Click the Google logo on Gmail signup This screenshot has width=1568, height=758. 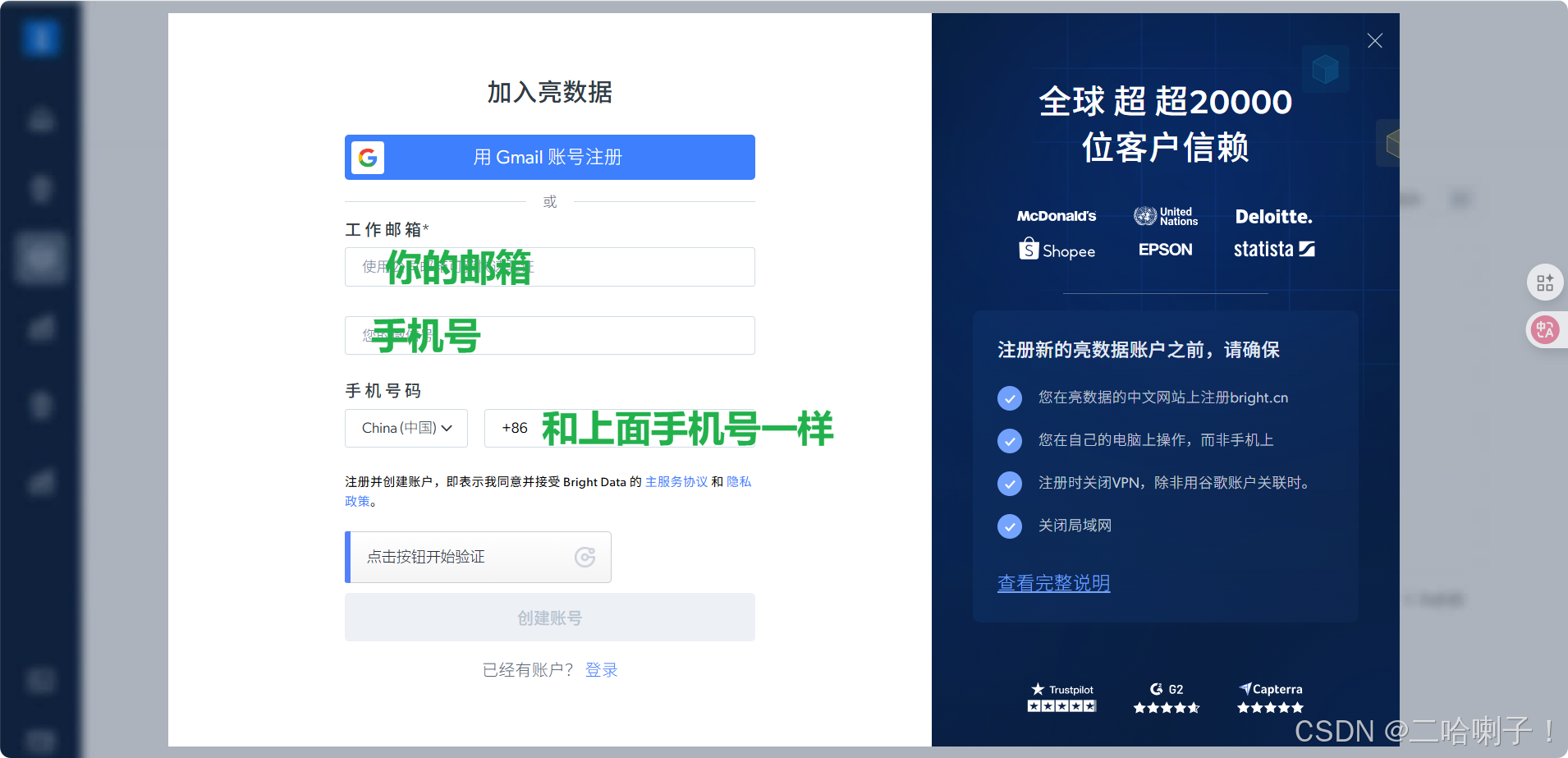(368, 157)
